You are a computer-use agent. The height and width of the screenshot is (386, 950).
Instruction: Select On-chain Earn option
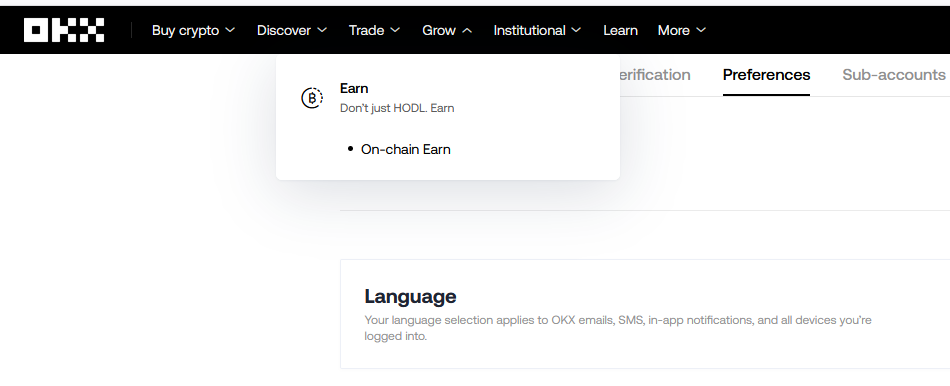click(x=405, y=150)
